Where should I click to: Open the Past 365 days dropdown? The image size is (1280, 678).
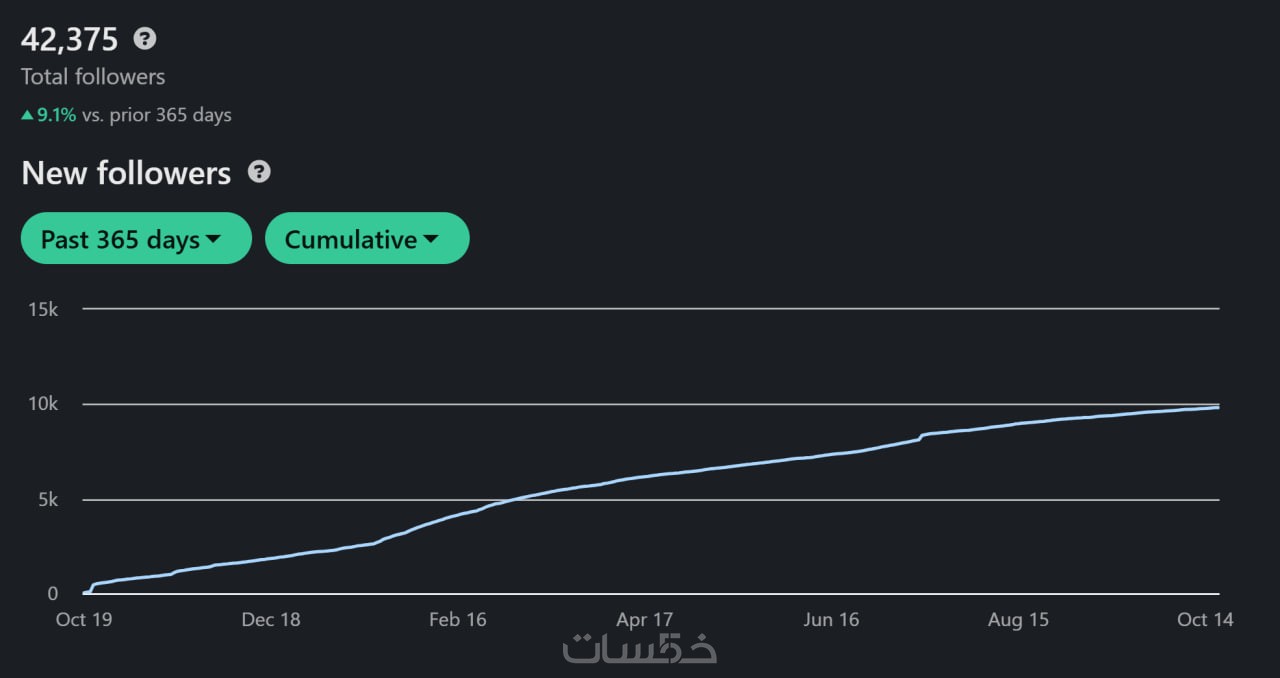pyautogui.click(x=136, y=239)
